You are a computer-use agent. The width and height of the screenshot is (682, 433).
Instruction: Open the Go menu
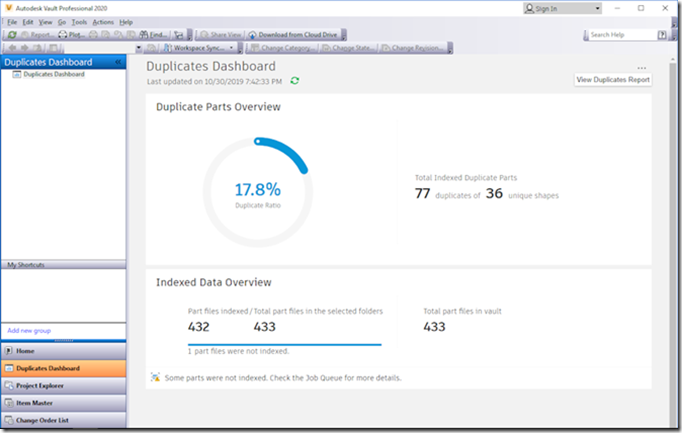62,22
